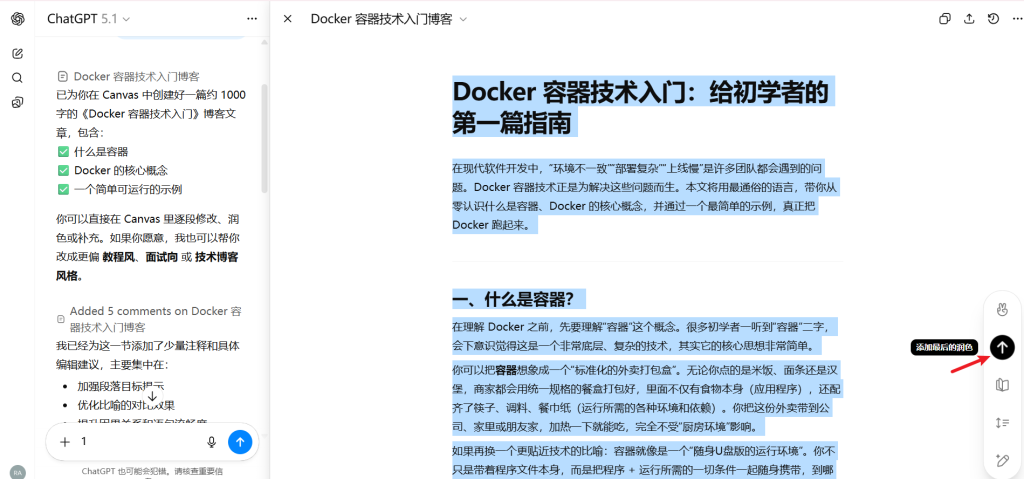
Task: Click the black arrow add final polish button
Action: coord(1002,347)
